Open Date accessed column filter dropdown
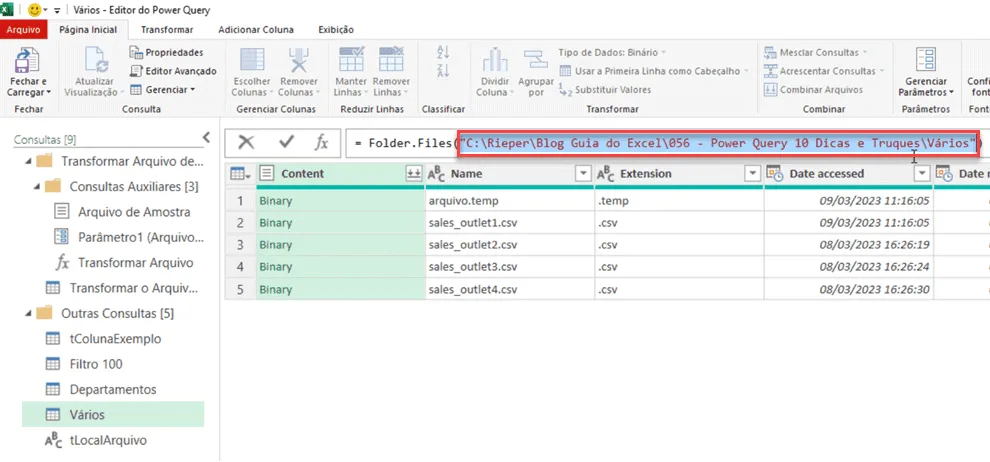 [x=923, y=174]
